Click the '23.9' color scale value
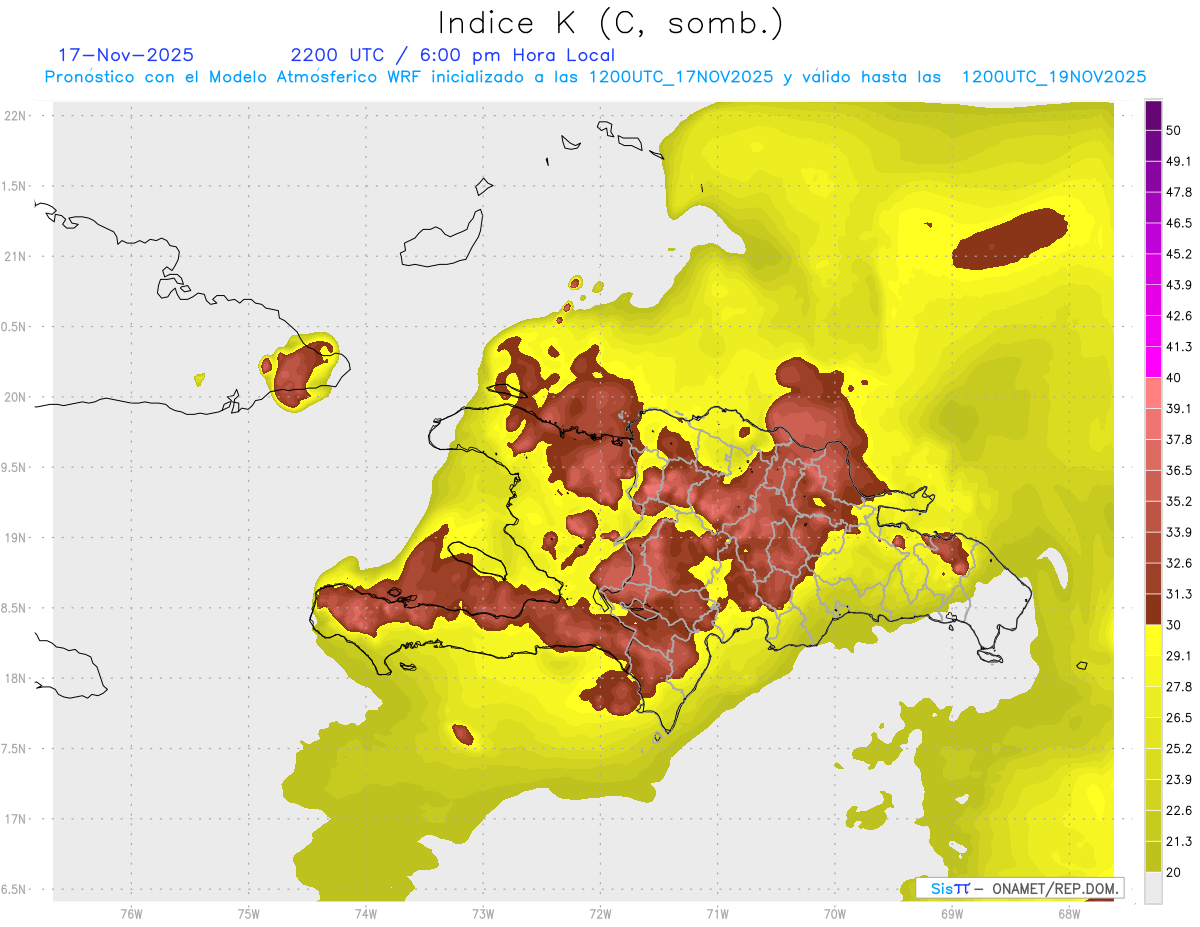This screenshot has width=1200, height=927. pyautogui.click(x=1178, y=780)
